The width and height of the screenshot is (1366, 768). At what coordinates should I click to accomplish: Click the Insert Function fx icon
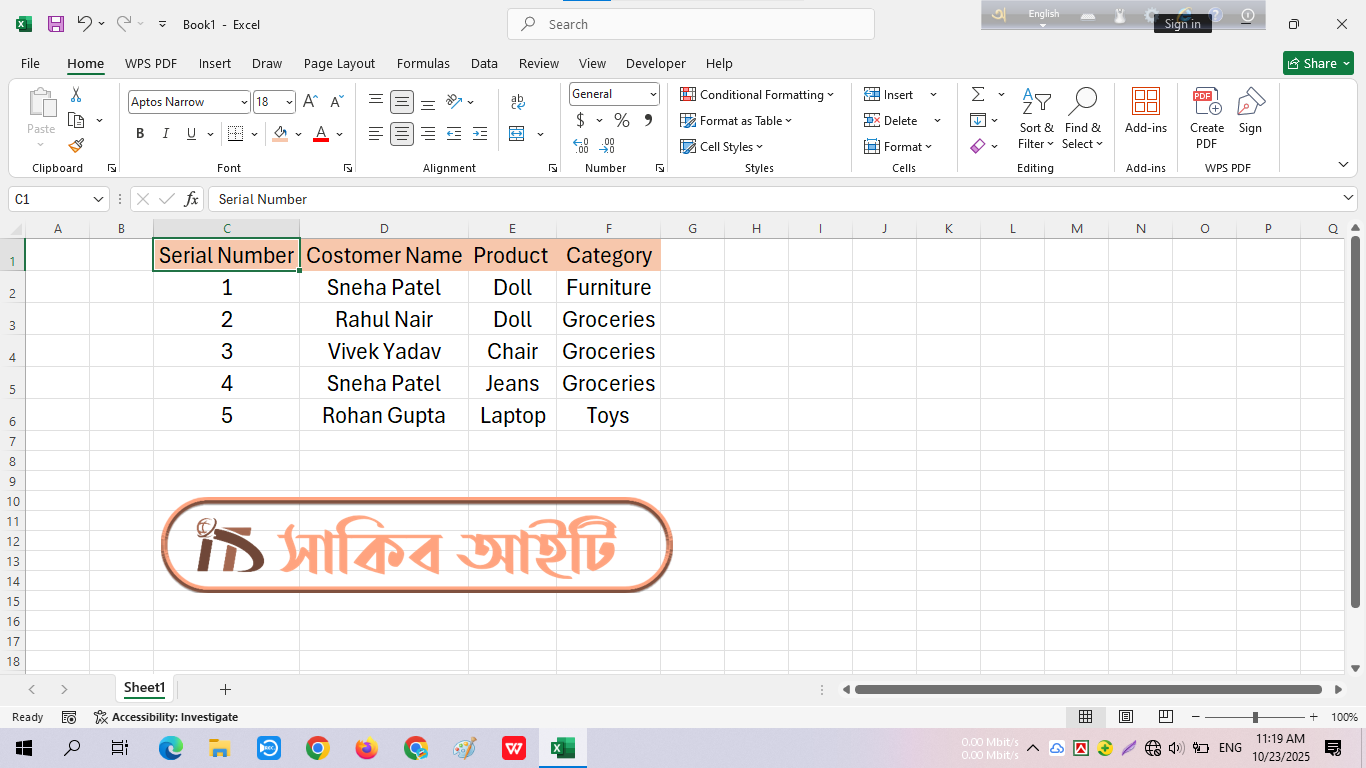tap(191, 199)
